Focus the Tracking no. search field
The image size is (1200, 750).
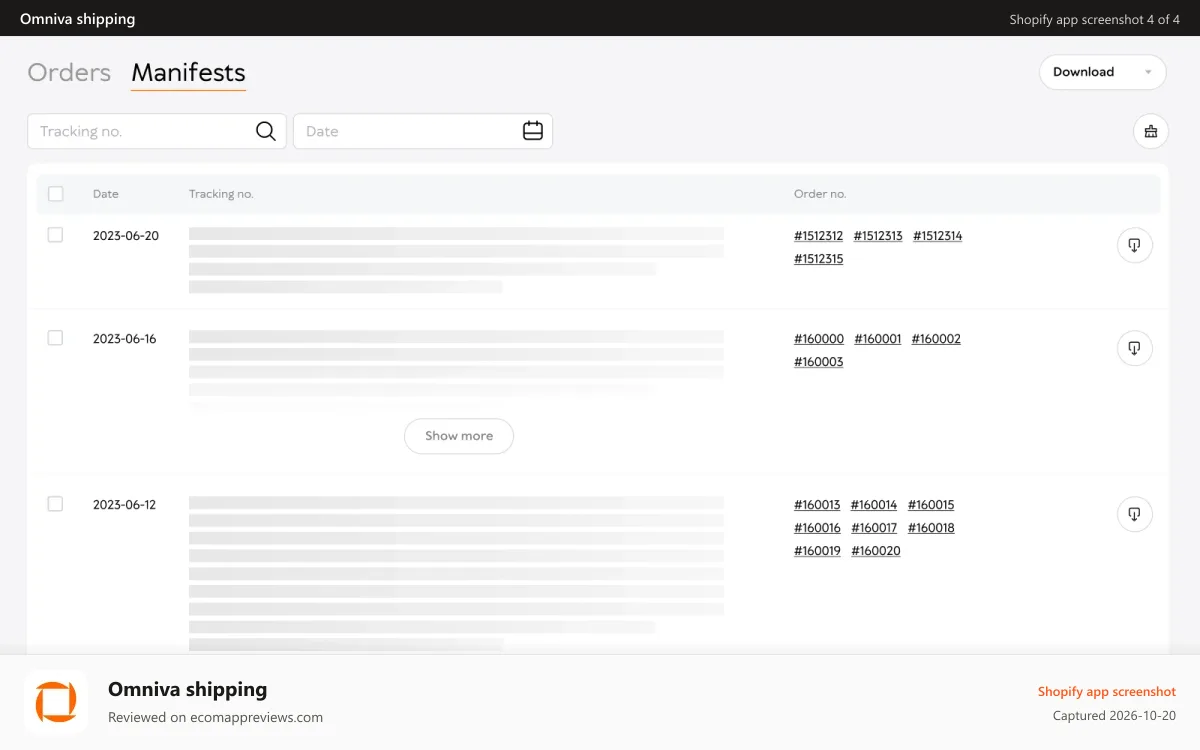click(157, 131)
